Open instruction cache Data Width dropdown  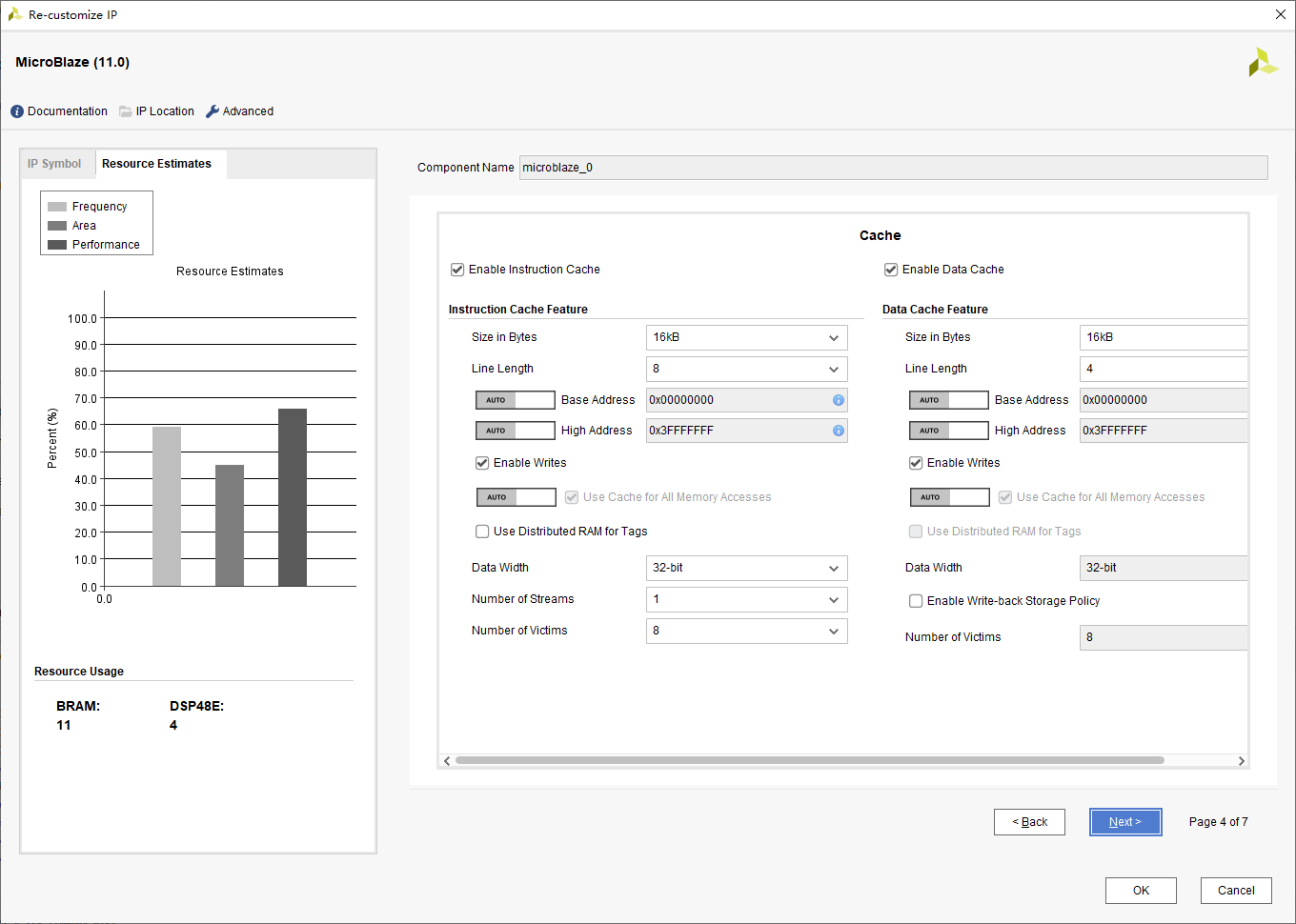(747, 568)
